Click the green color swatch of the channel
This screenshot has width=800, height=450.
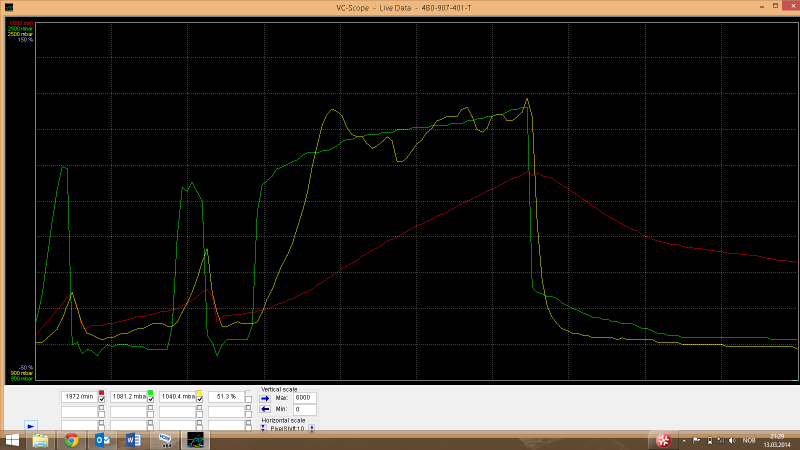pos(151,392)
